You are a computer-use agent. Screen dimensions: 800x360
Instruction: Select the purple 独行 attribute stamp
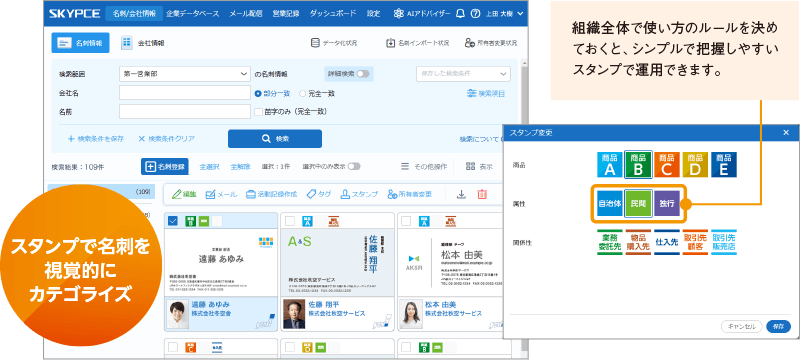click(x=667, y=203)
